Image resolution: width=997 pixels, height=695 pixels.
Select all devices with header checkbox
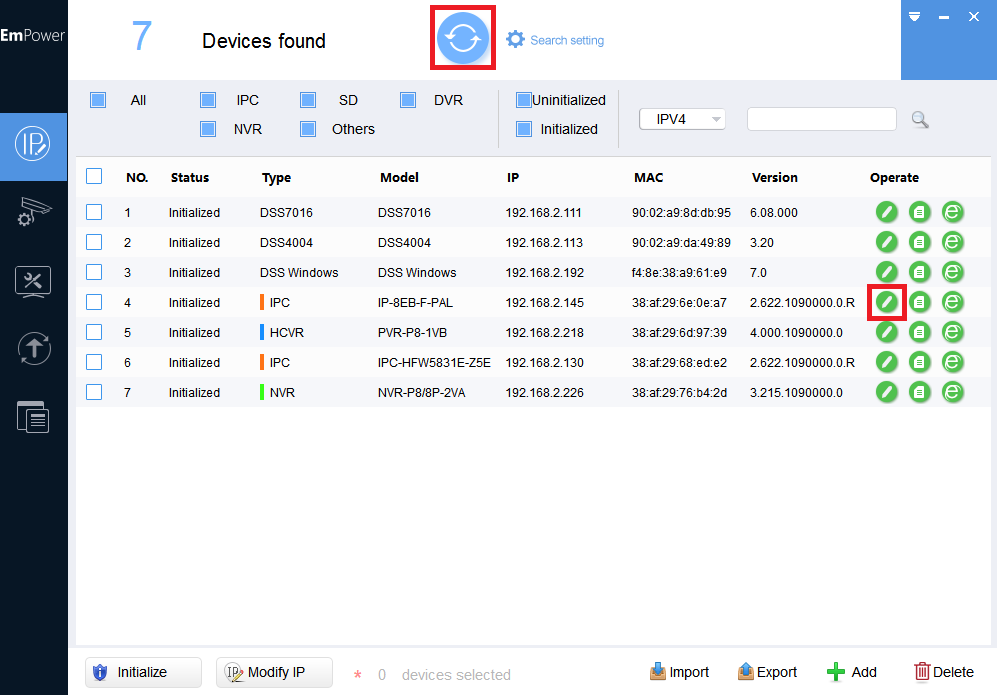point(94,176)
